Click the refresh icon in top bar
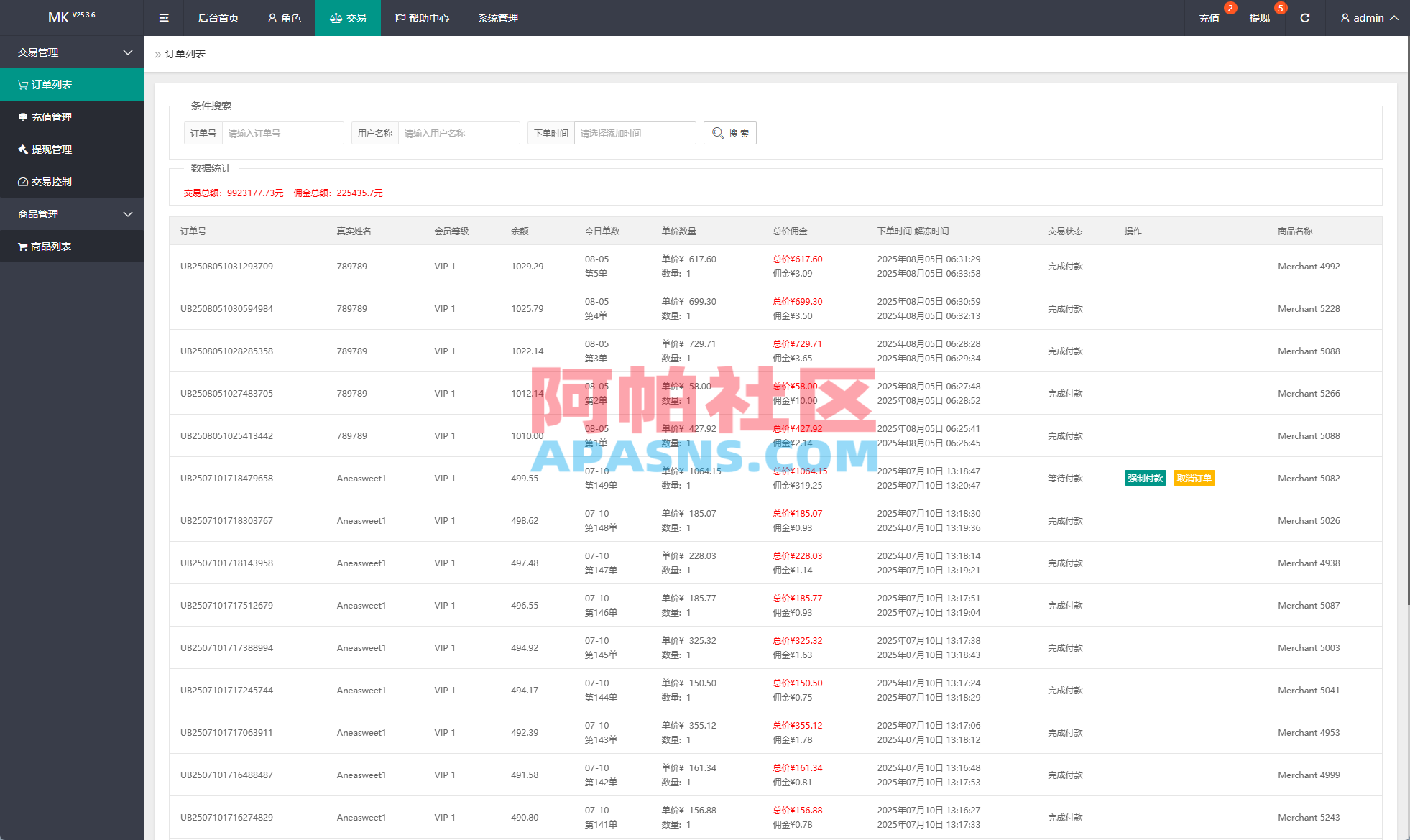This screenshot has height=840, width=1410. point(1304,17)
